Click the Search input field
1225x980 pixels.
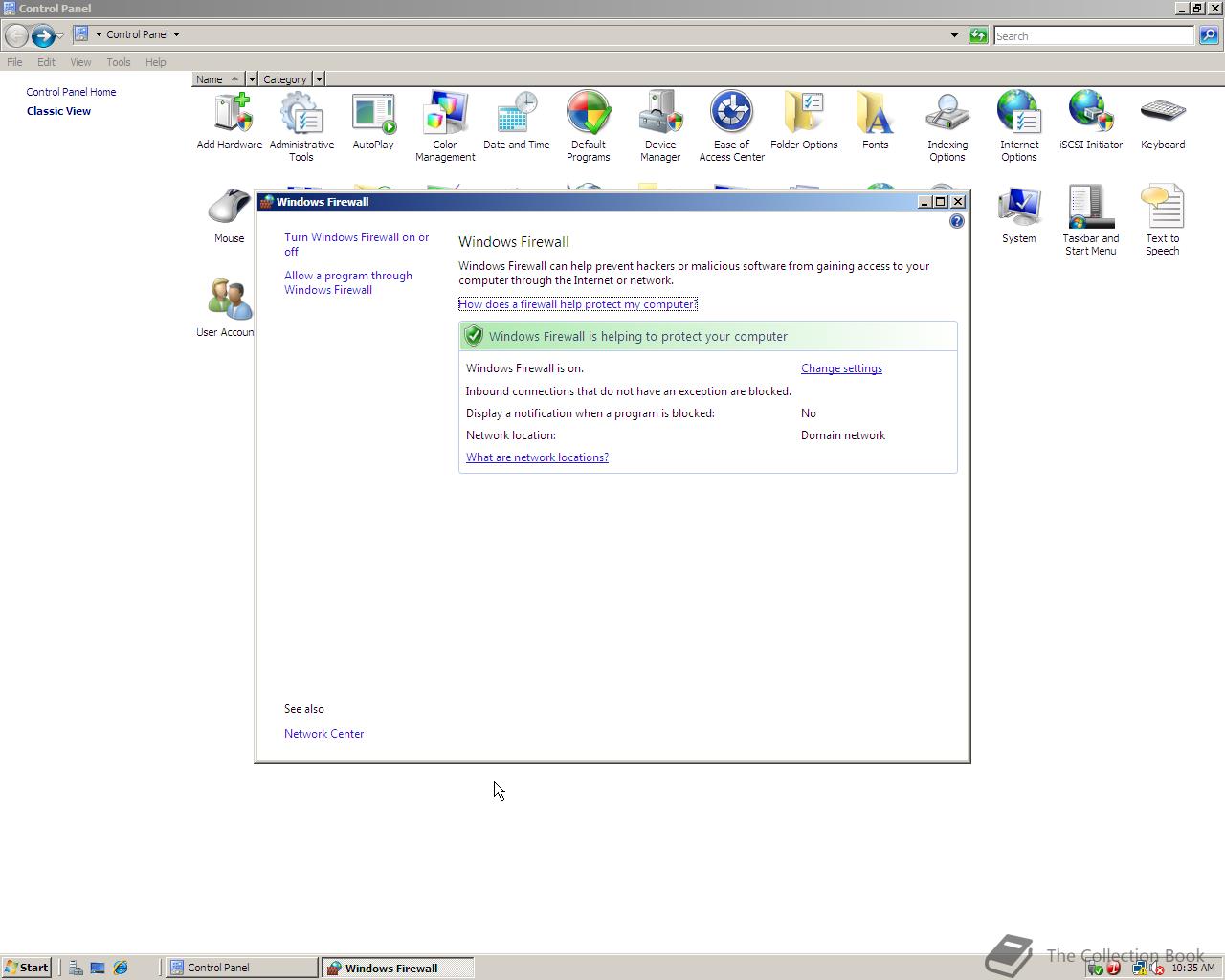click(1094, 35)
